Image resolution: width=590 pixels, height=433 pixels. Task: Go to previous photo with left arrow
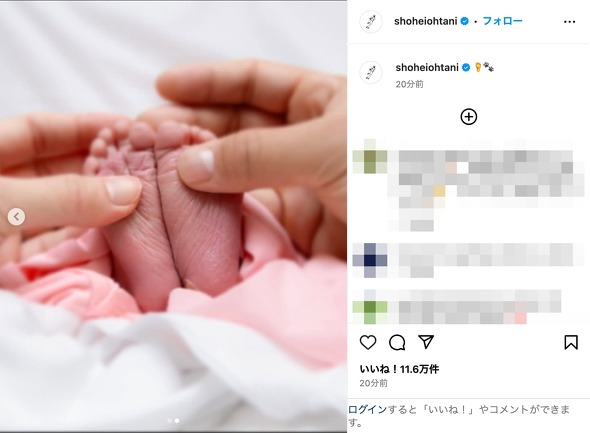pos(16,217)
